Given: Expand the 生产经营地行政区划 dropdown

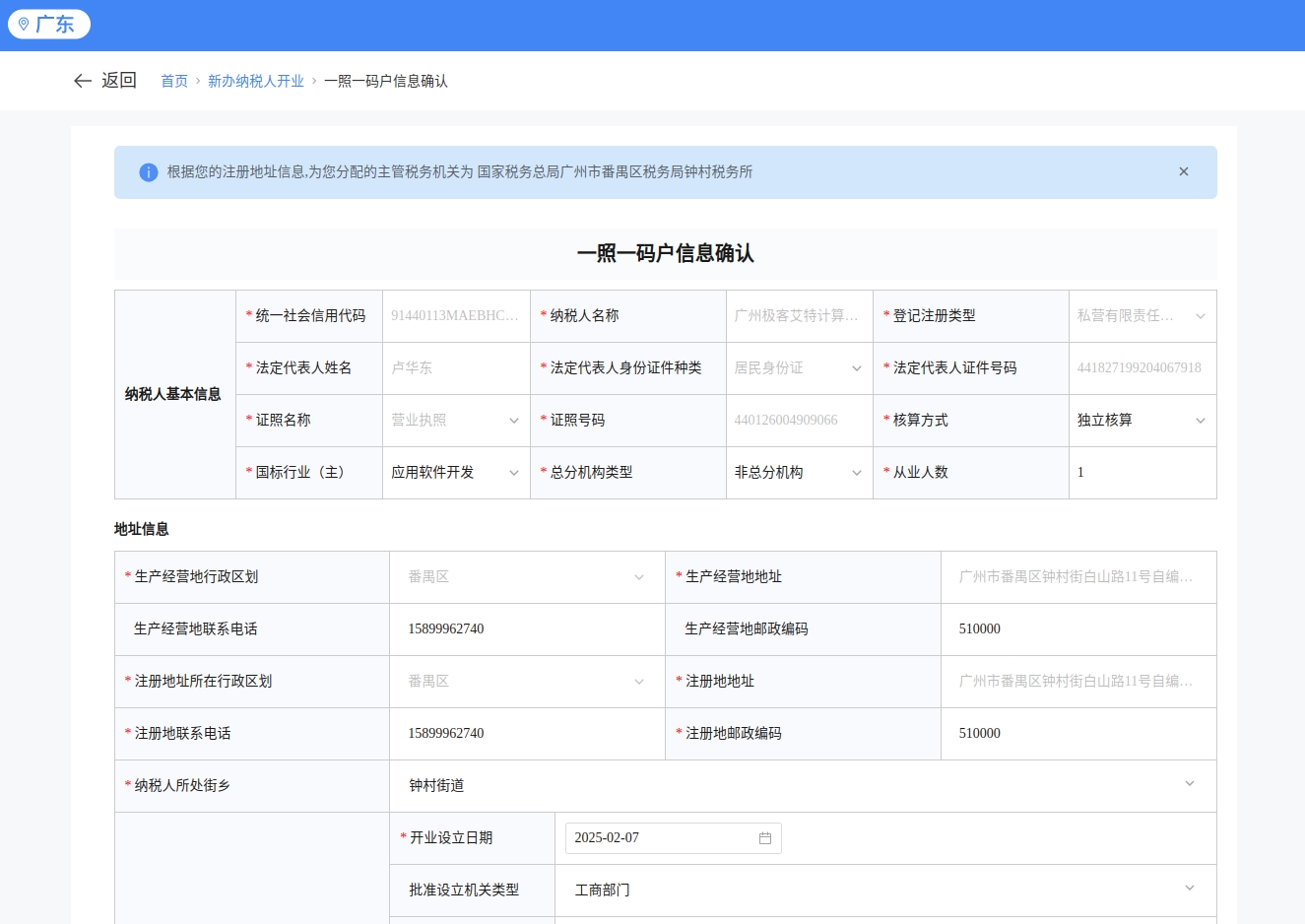Looking at the screenshot, I should (x=527, y=577).
